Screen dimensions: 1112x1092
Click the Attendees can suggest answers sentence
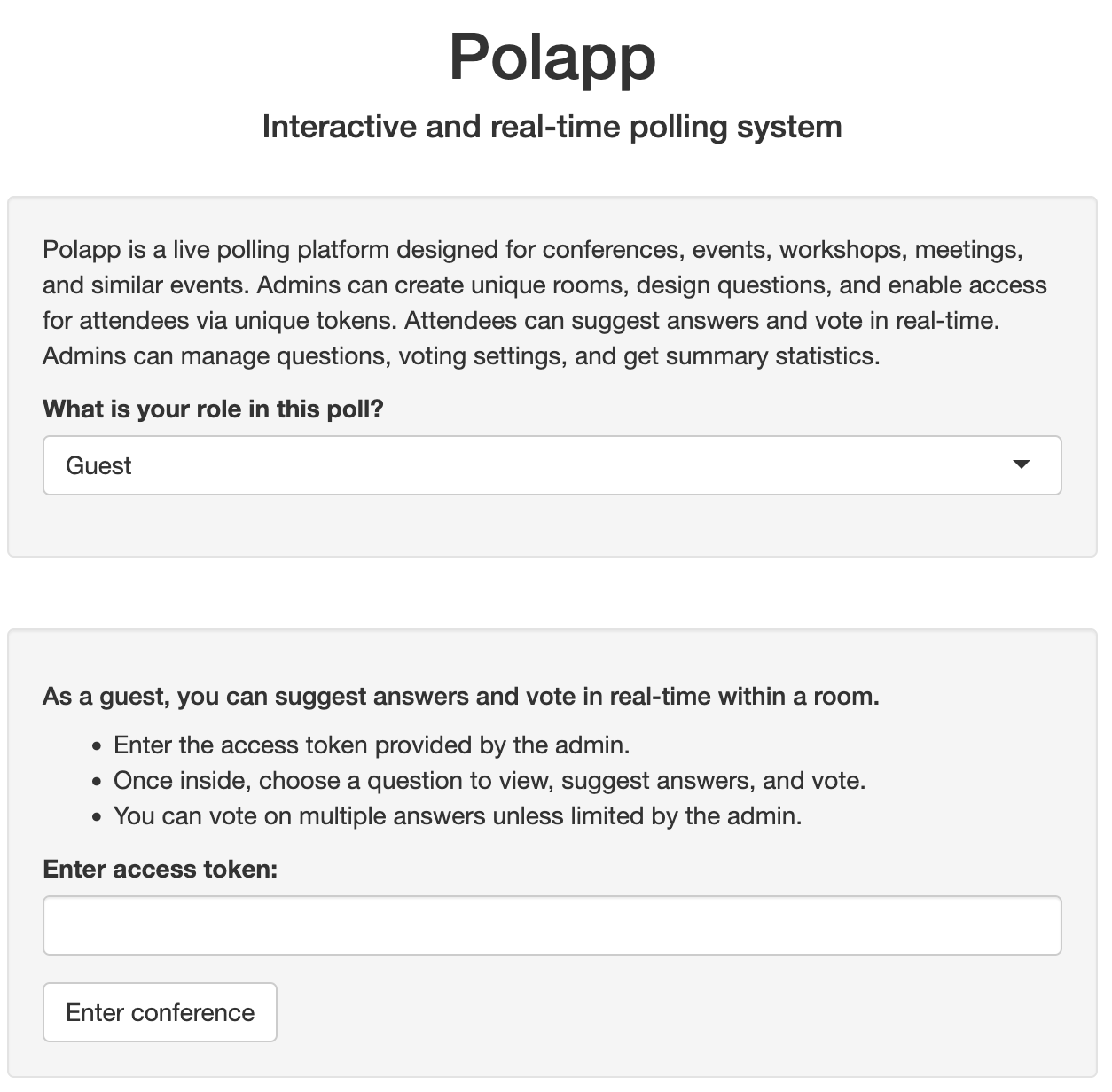pos(702,321)
